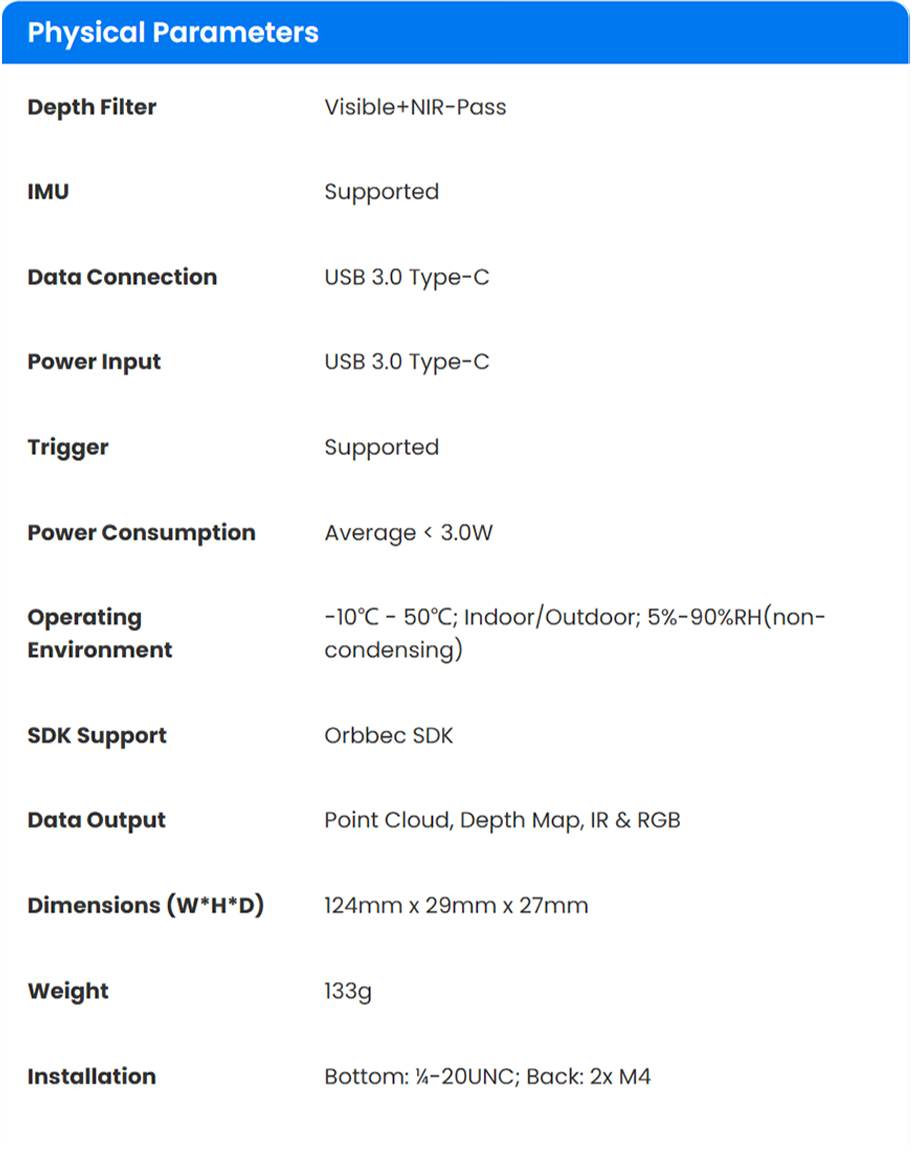Select the Operating Environment label
Image resolution: width=912 pixels, height=1157 pixels.
pos(100,633)
